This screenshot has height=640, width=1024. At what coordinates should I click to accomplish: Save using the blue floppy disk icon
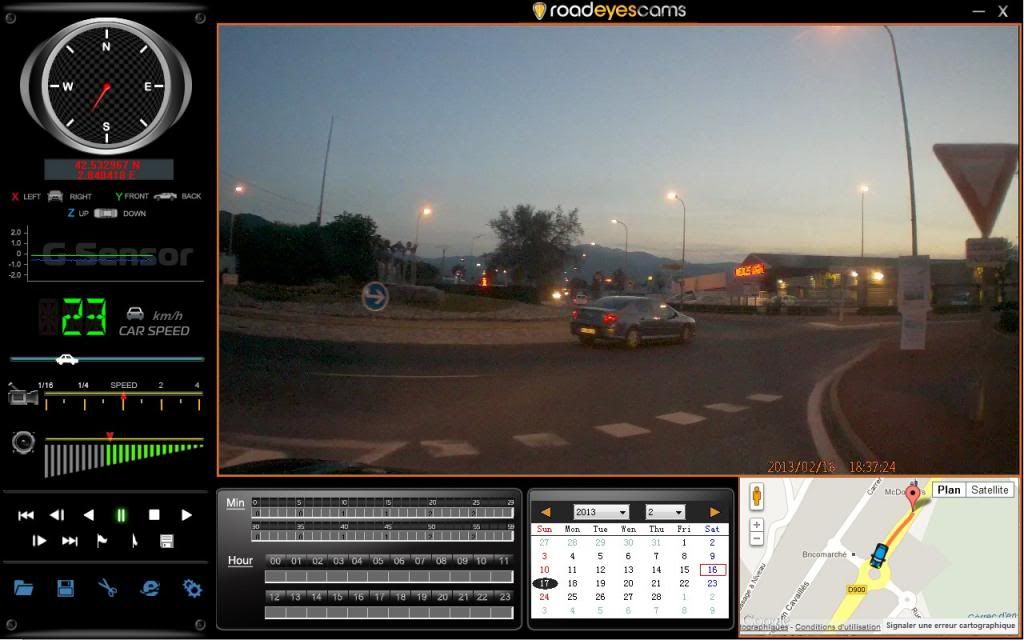[65, 588]
